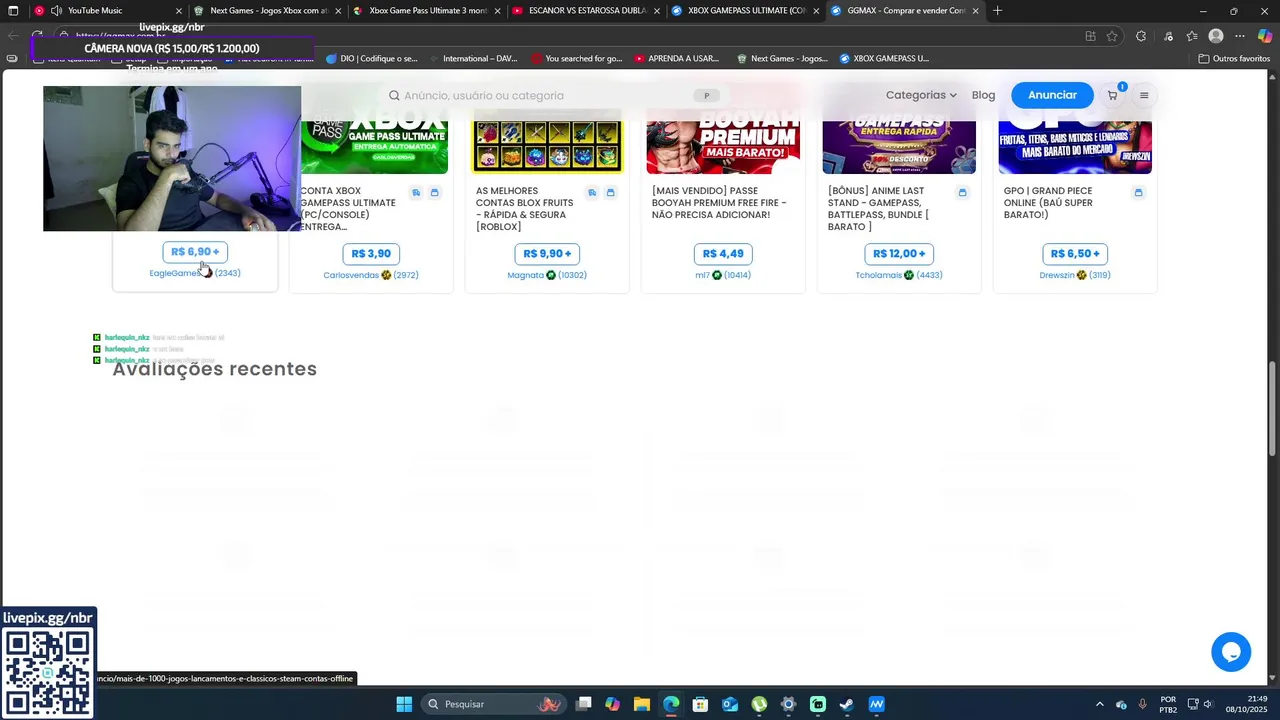
Task: Click store badge on Anime Last Stand card
Action: coord(962,192)
